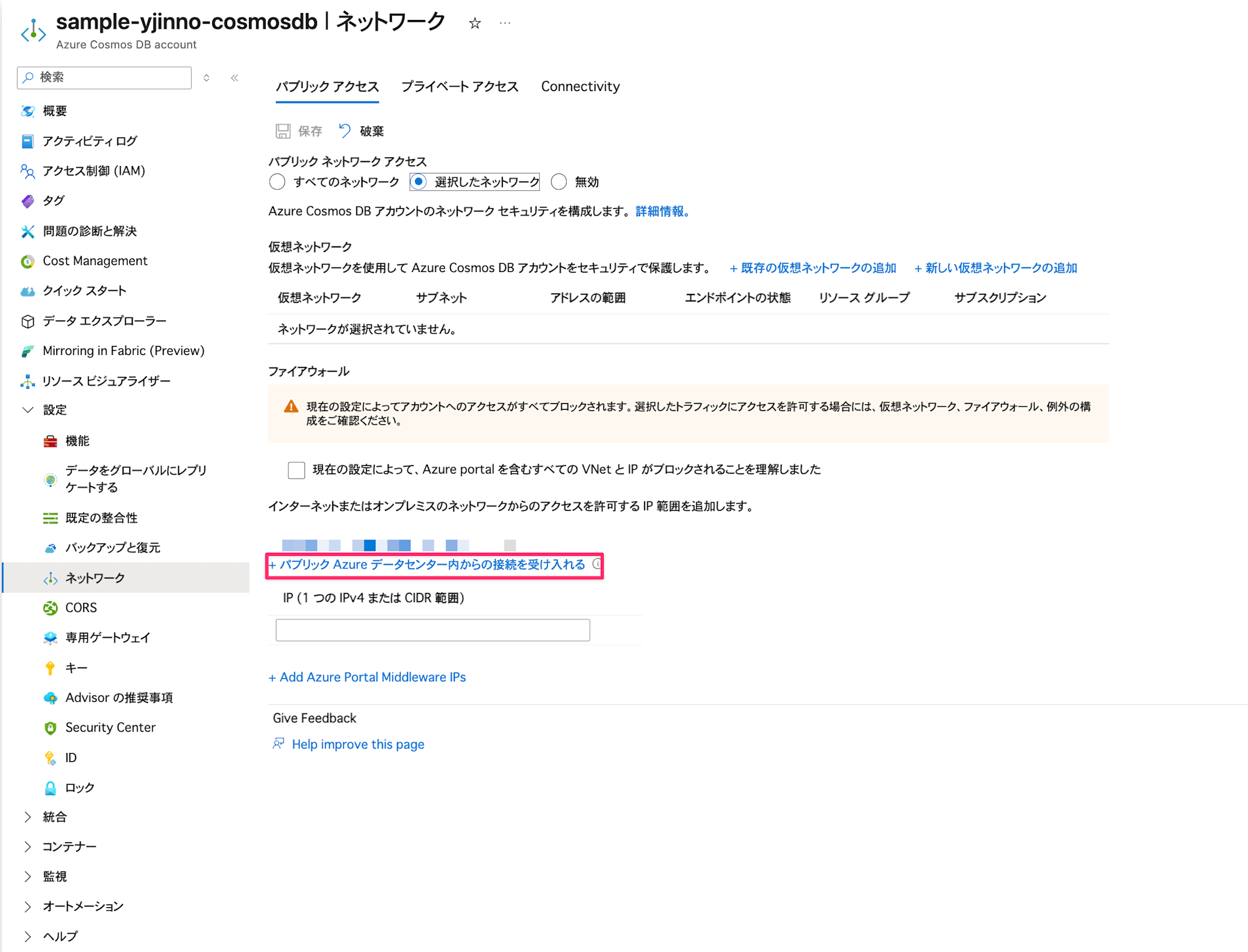Viewport: 1248px width, 952px height.
Task: Click the バックアップと復元 cloud icon
Action: click(x=51, y=548)
